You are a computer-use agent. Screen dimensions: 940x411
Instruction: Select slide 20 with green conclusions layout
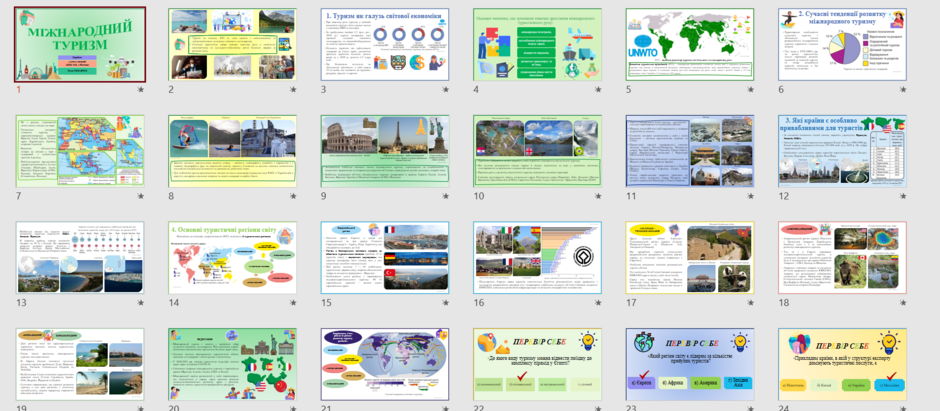(232, 364)
